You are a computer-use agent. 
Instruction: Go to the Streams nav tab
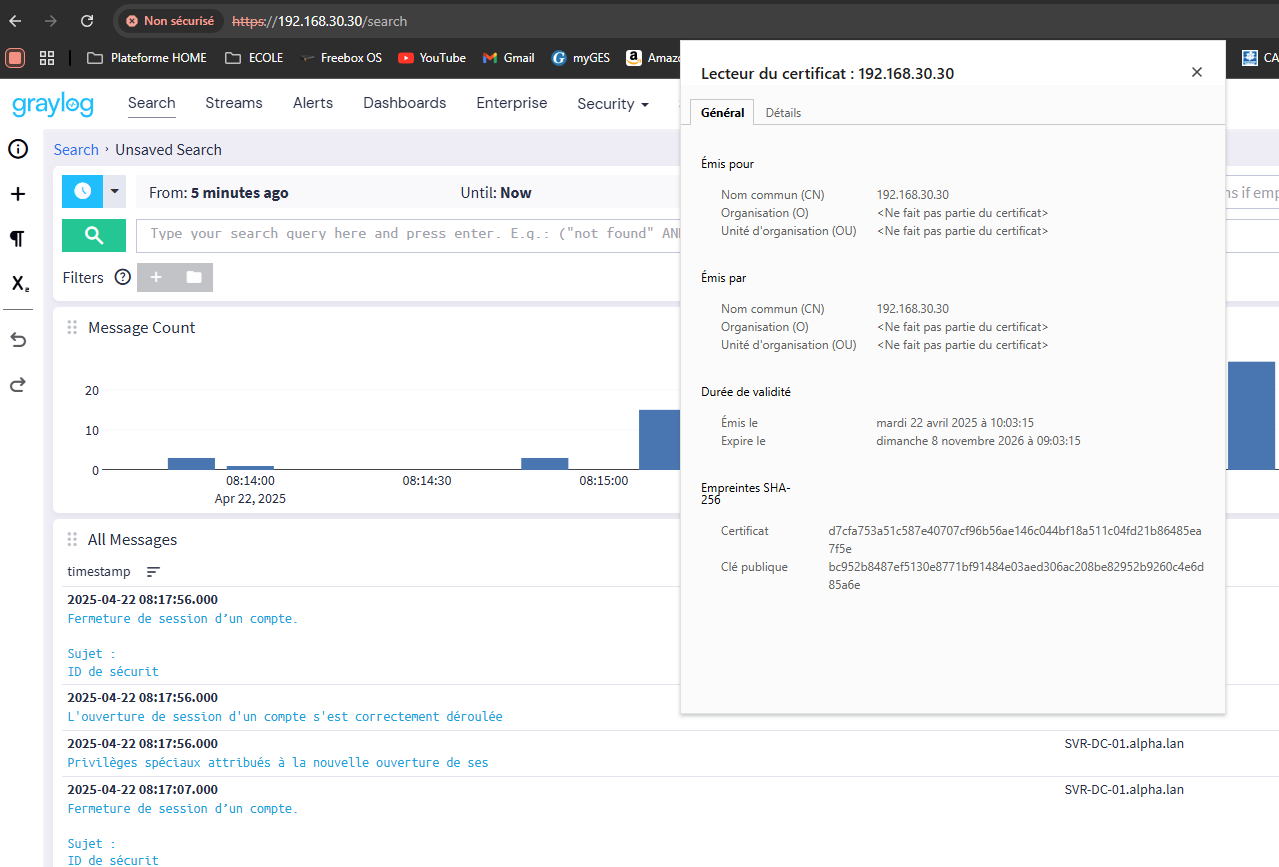pos(234,103)
